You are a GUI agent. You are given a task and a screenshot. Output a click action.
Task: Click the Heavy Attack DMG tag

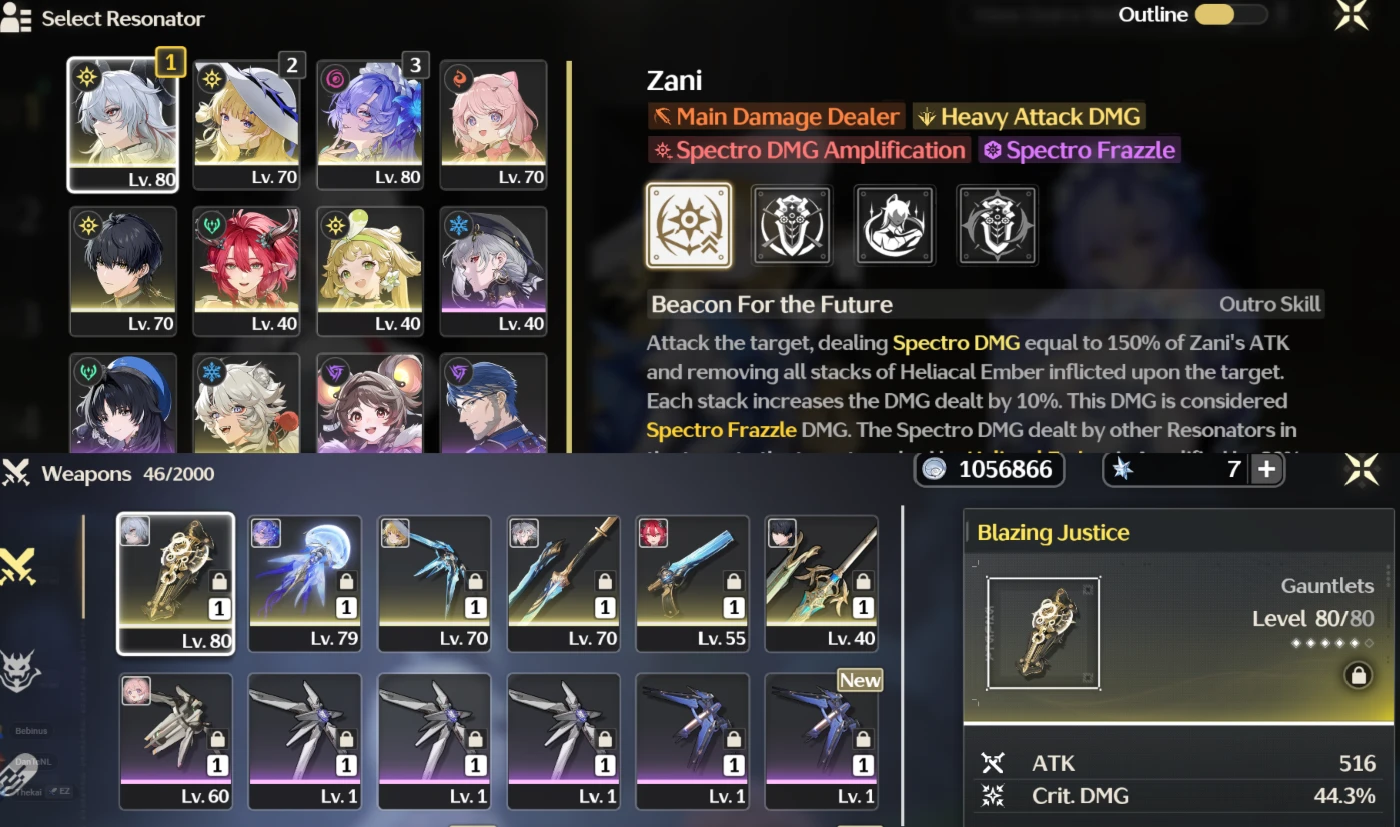1029,117
